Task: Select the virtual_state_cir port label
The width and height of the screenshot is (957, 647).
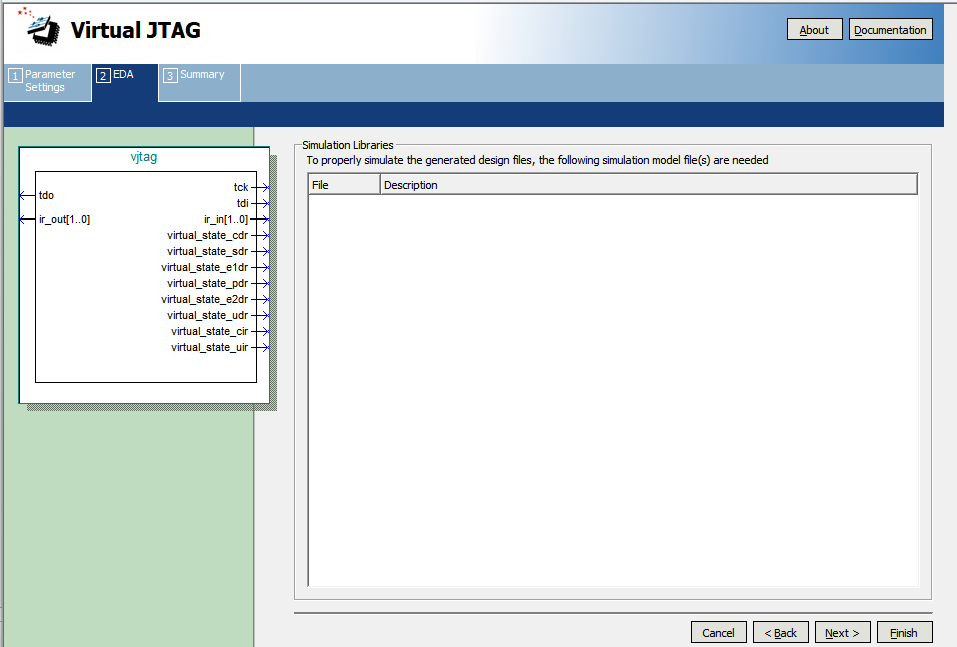Action: [209, 331]
